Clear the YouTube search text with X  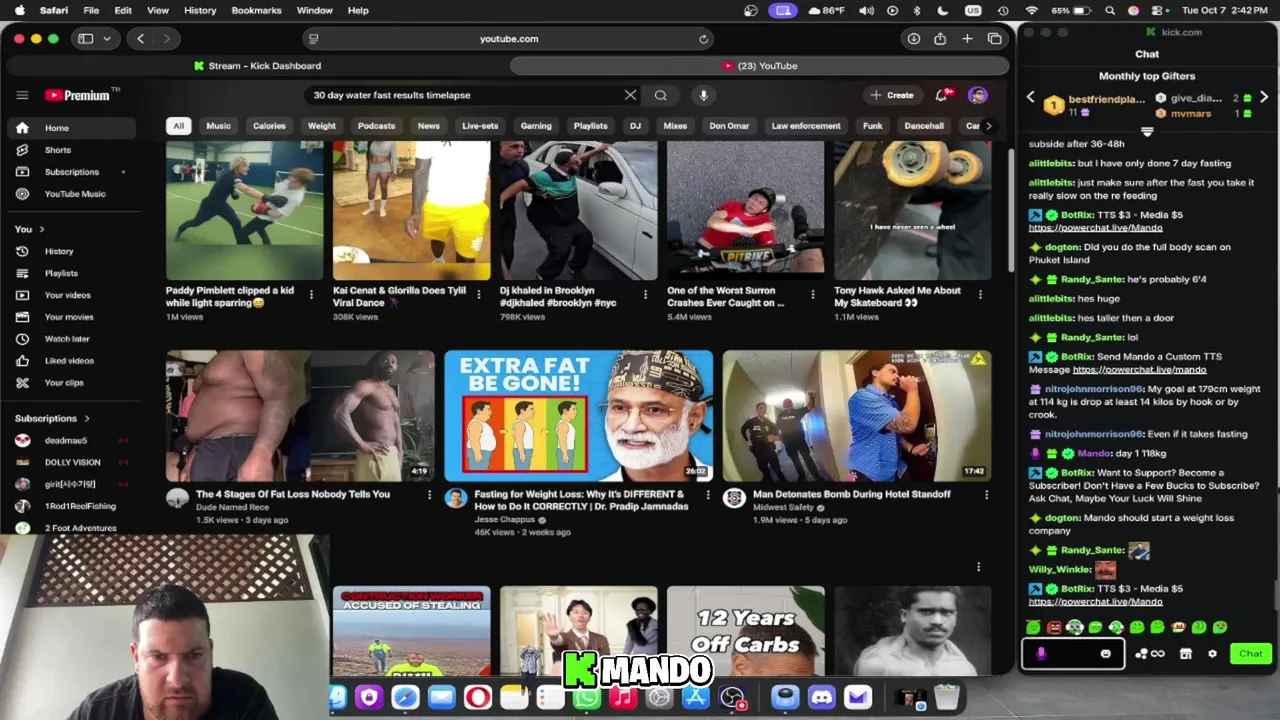[x=630, y=95]
